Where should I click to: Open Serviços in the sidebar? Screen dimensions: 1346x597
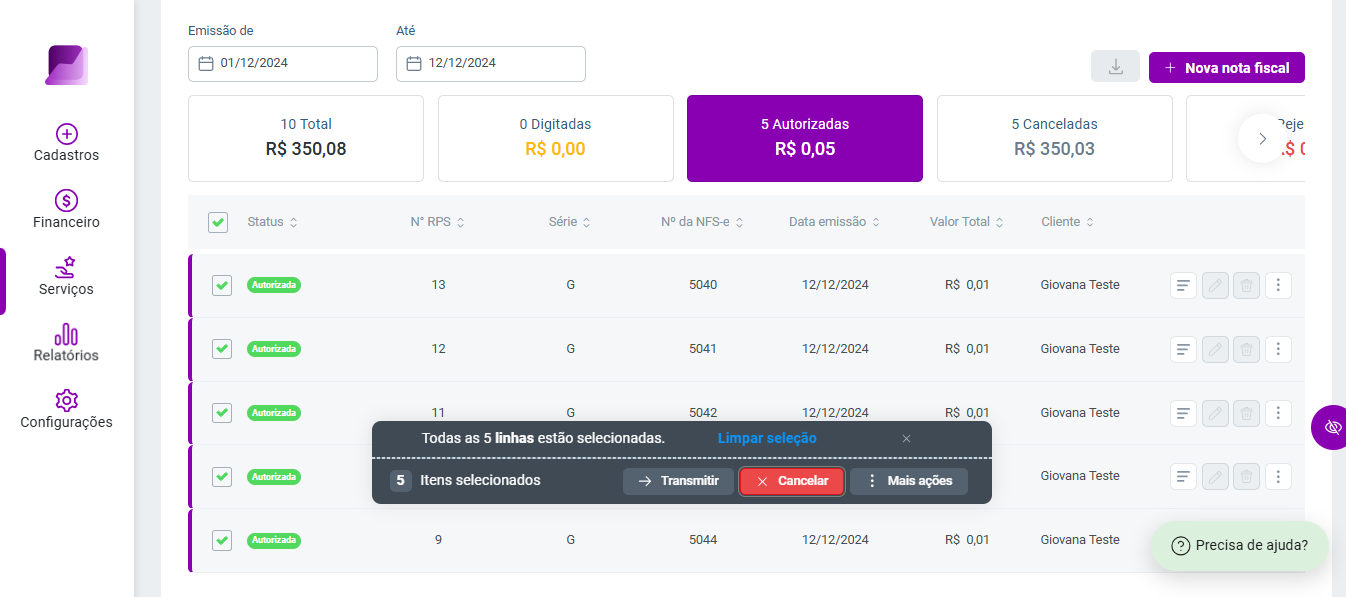tap(66, 277)
